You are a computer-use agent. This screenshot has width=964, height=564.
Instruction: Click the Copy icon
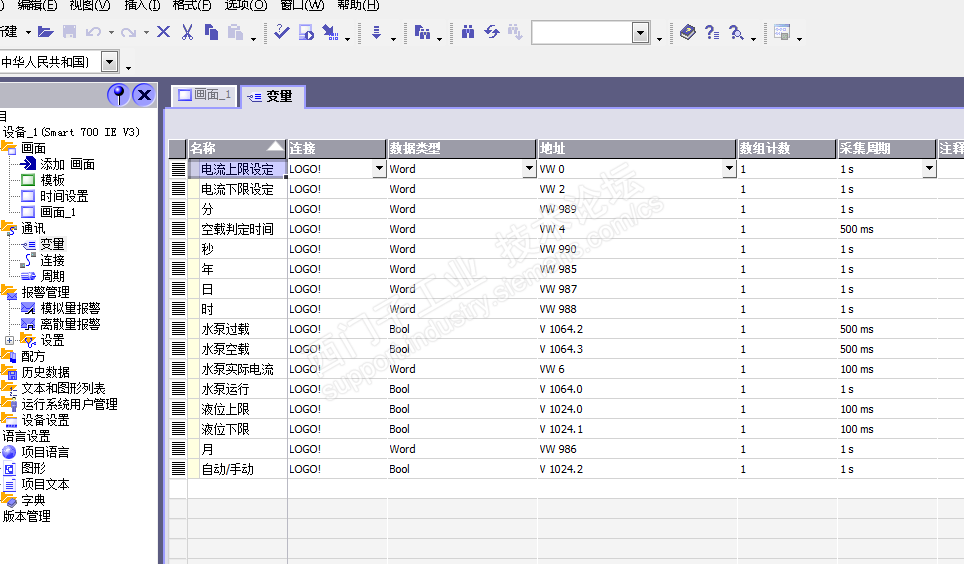211,32
